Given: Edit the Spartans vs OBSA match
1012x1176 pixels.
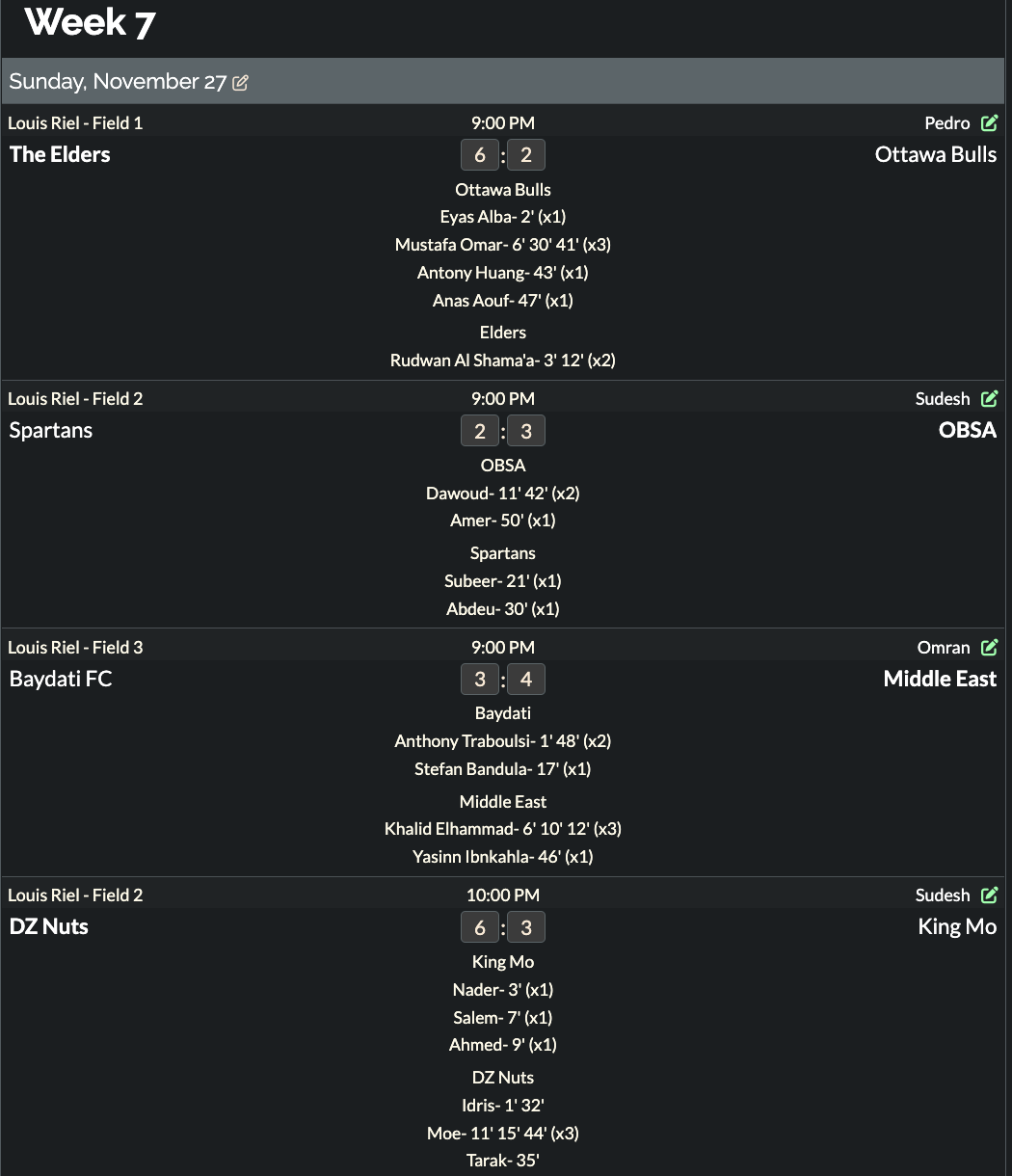Looking at the screenshot, I should [x=989, y=398].
